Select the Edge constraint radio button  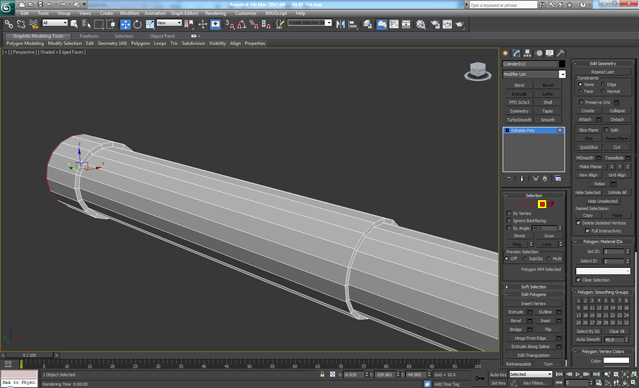click(603, 84)
